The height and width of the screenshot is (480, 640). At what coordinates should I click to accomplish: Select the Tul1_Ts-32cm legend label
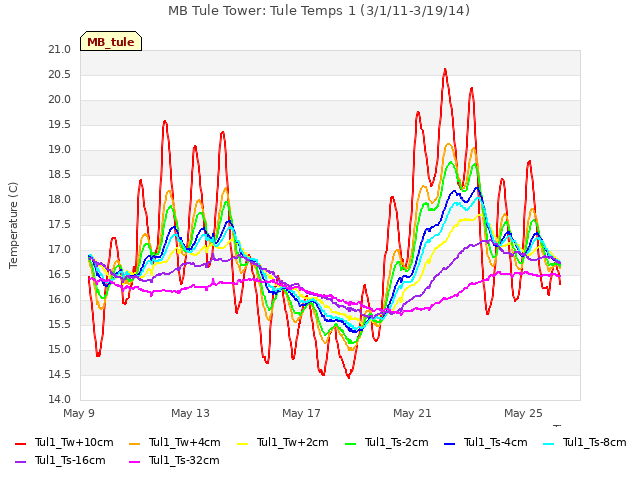184,460
